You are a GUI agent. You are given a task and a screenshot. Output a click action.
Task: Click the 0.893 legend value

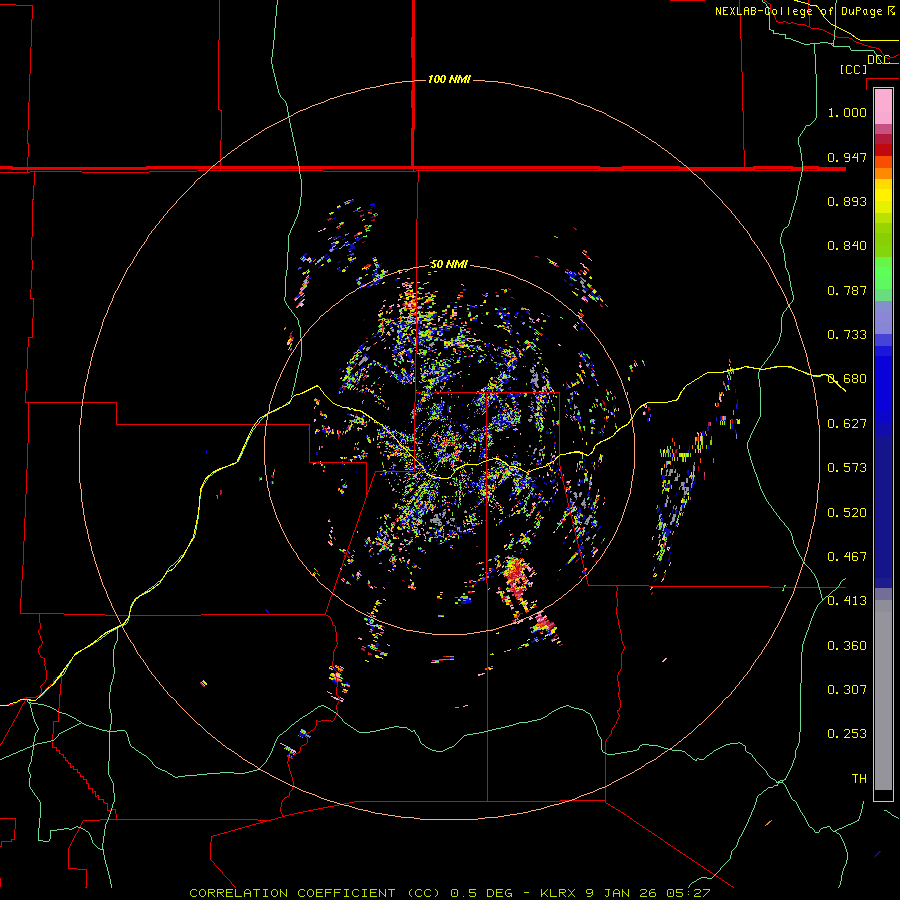847,201
